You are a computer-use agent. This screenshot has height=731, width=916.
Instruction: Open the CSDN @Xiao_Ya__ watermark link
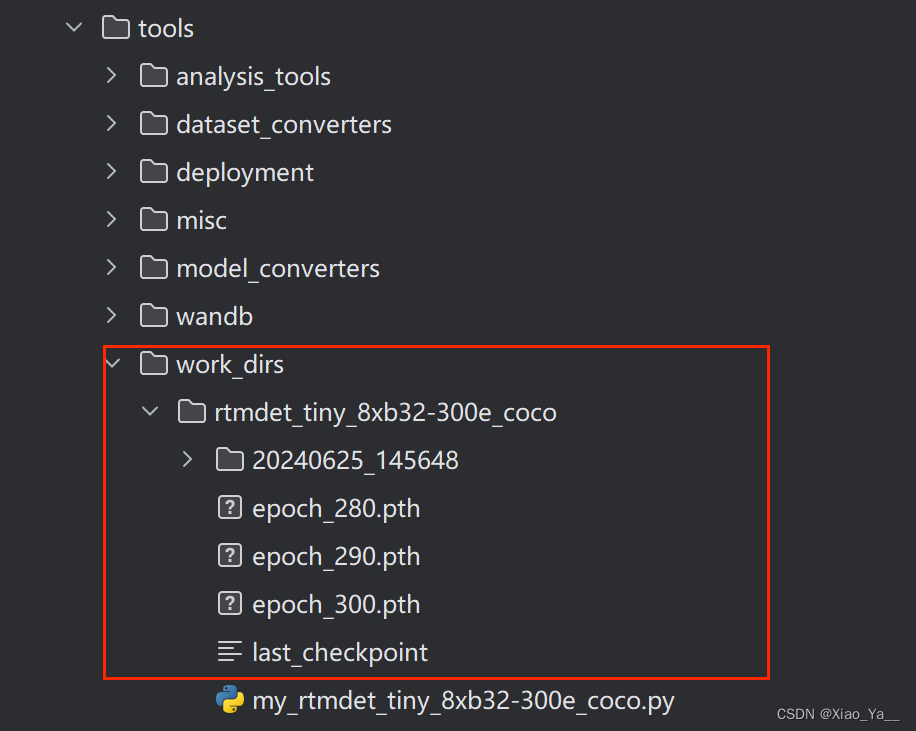pos(838,714)
